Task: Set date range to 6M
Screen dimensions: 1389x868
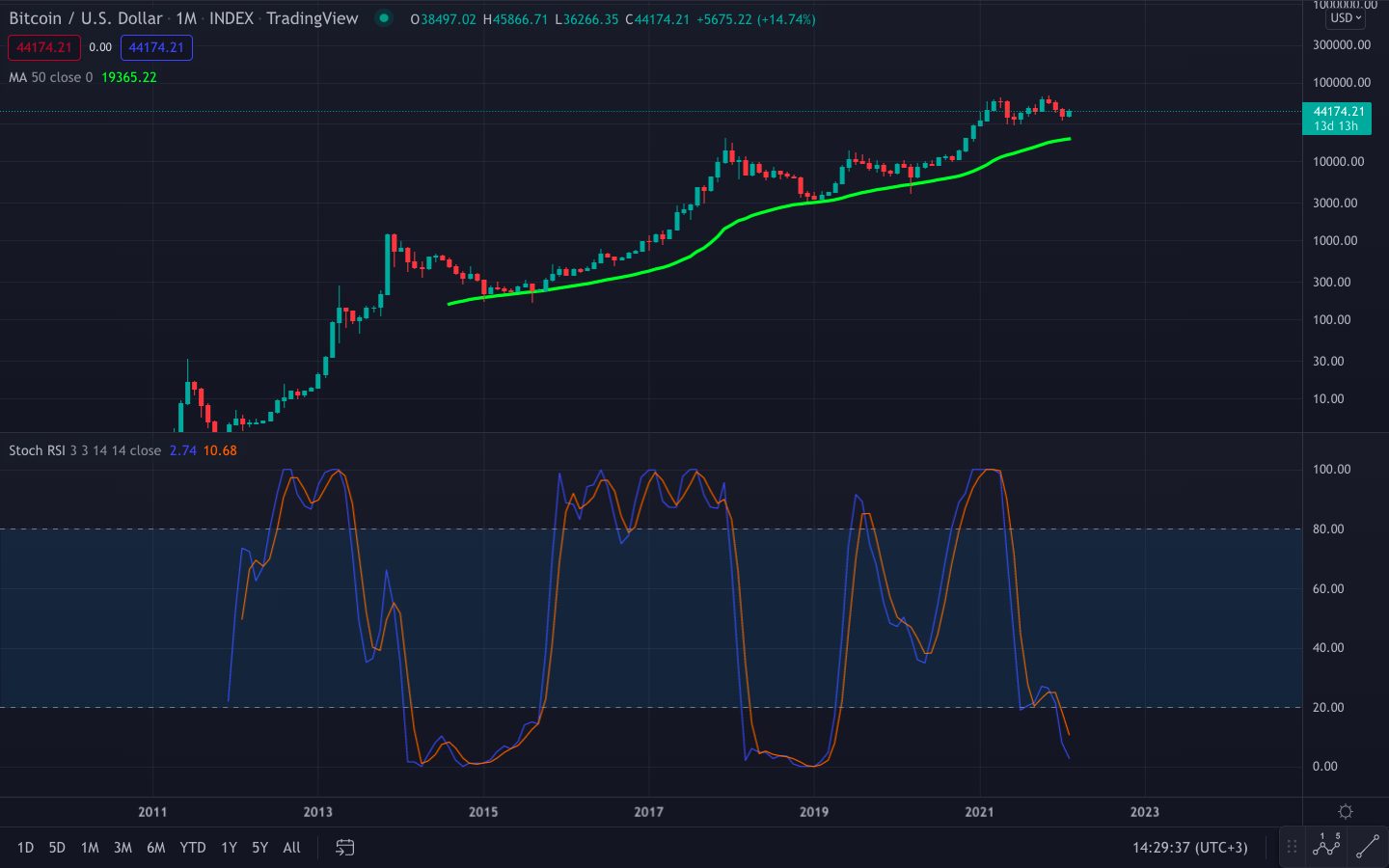Action: coord(155,848)
